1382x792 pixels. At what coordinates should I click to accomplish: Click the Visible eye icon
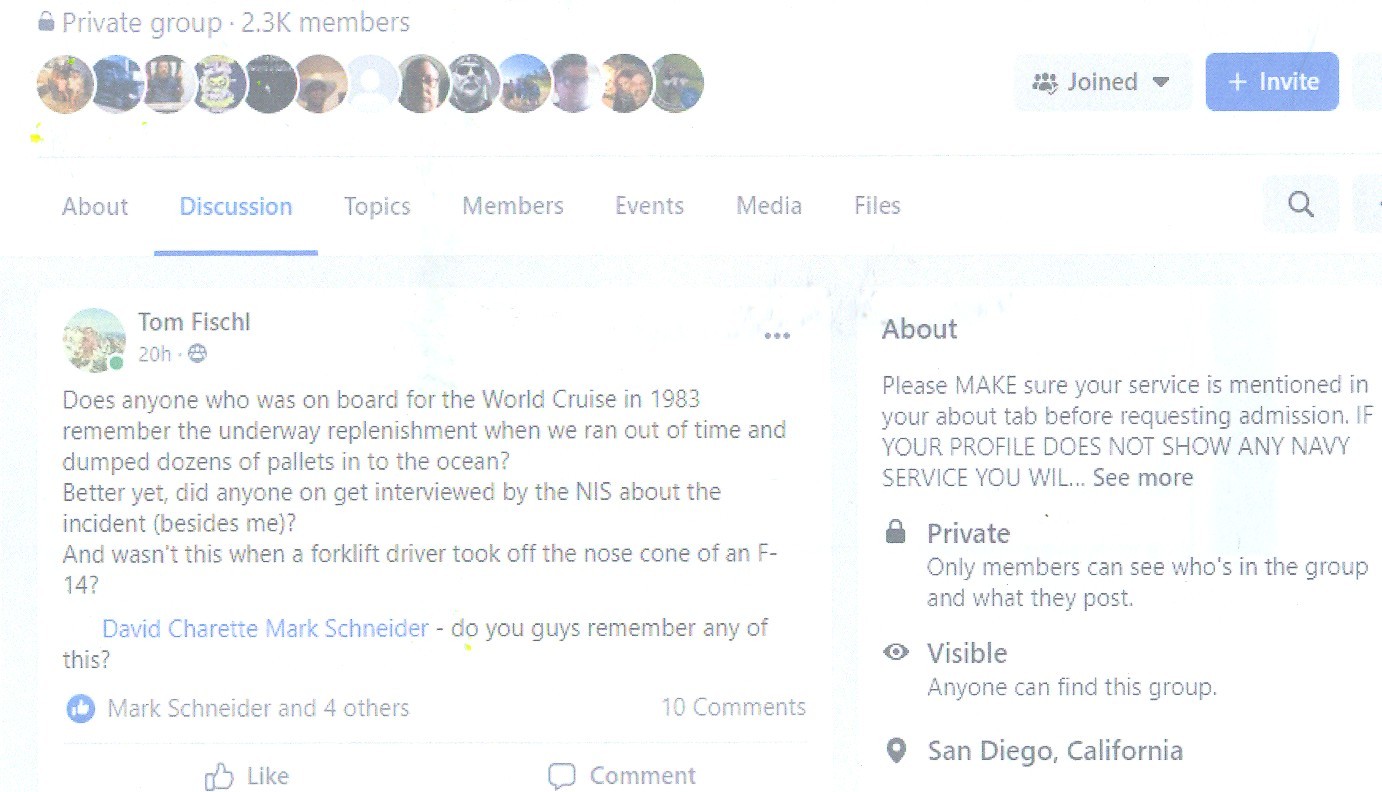click(x=897, y=653)
